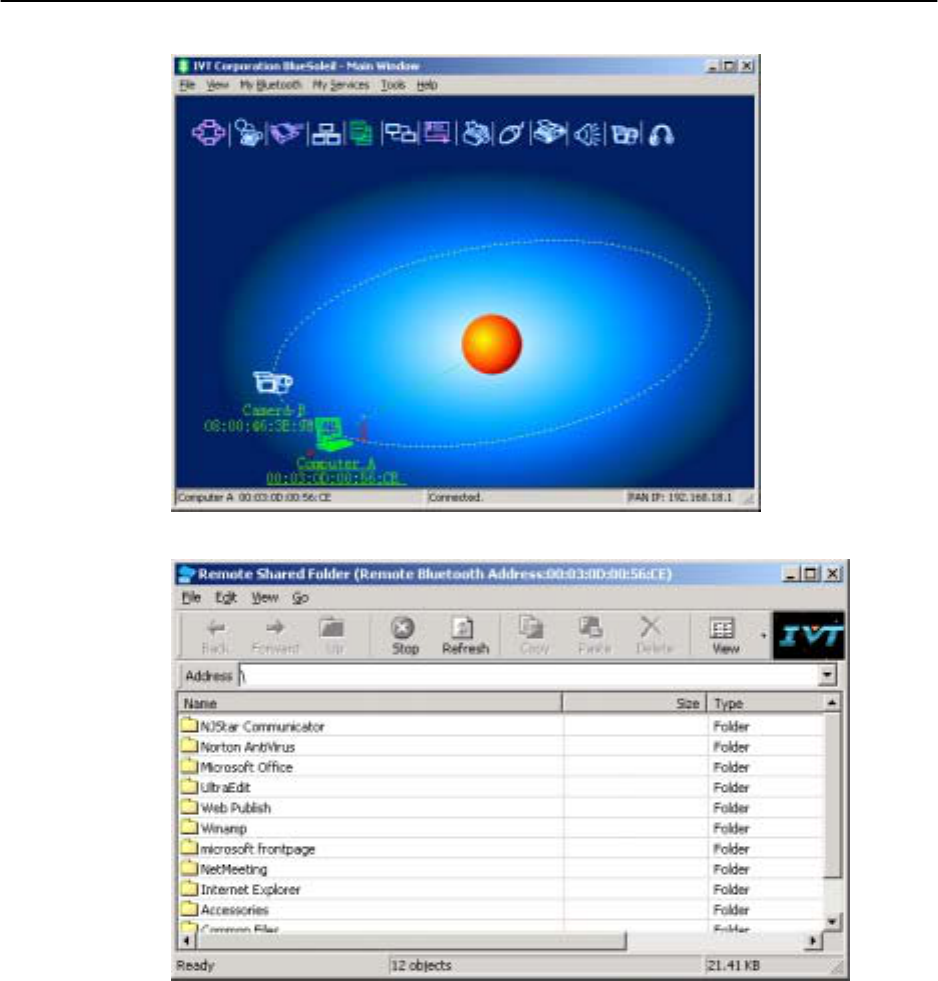This screenshot has height=981, width=938.
Task: Open View menu in BlueSoleil window
Action: (217, 85)
